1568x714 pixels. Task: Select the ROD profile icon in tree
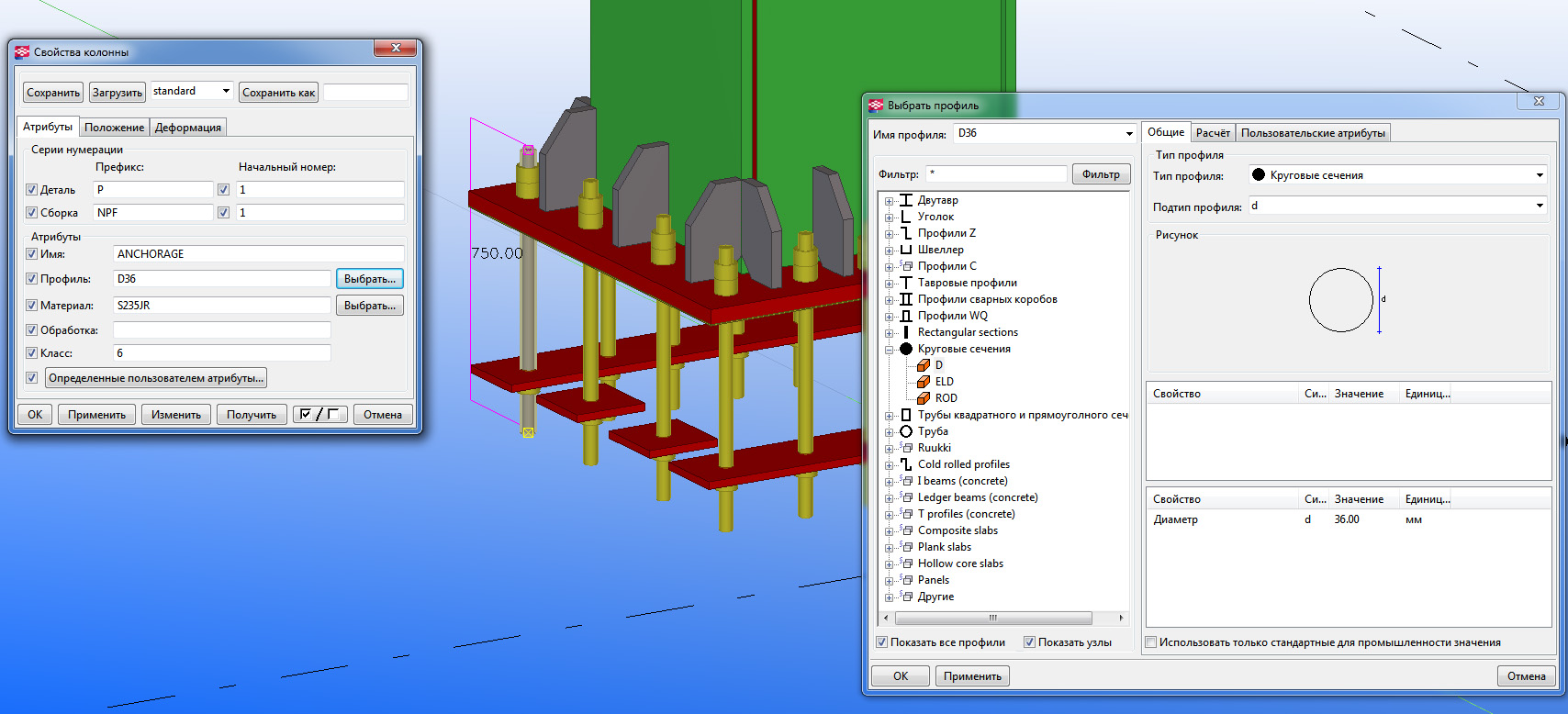[924, 398]
